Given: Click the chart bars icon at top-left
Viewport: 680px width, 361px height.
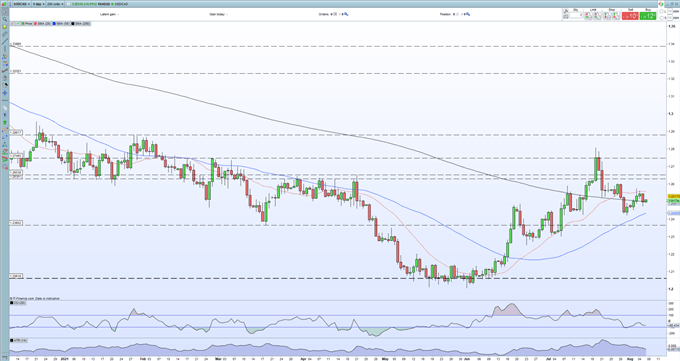Looking at the screenshot, I should 4,4.
